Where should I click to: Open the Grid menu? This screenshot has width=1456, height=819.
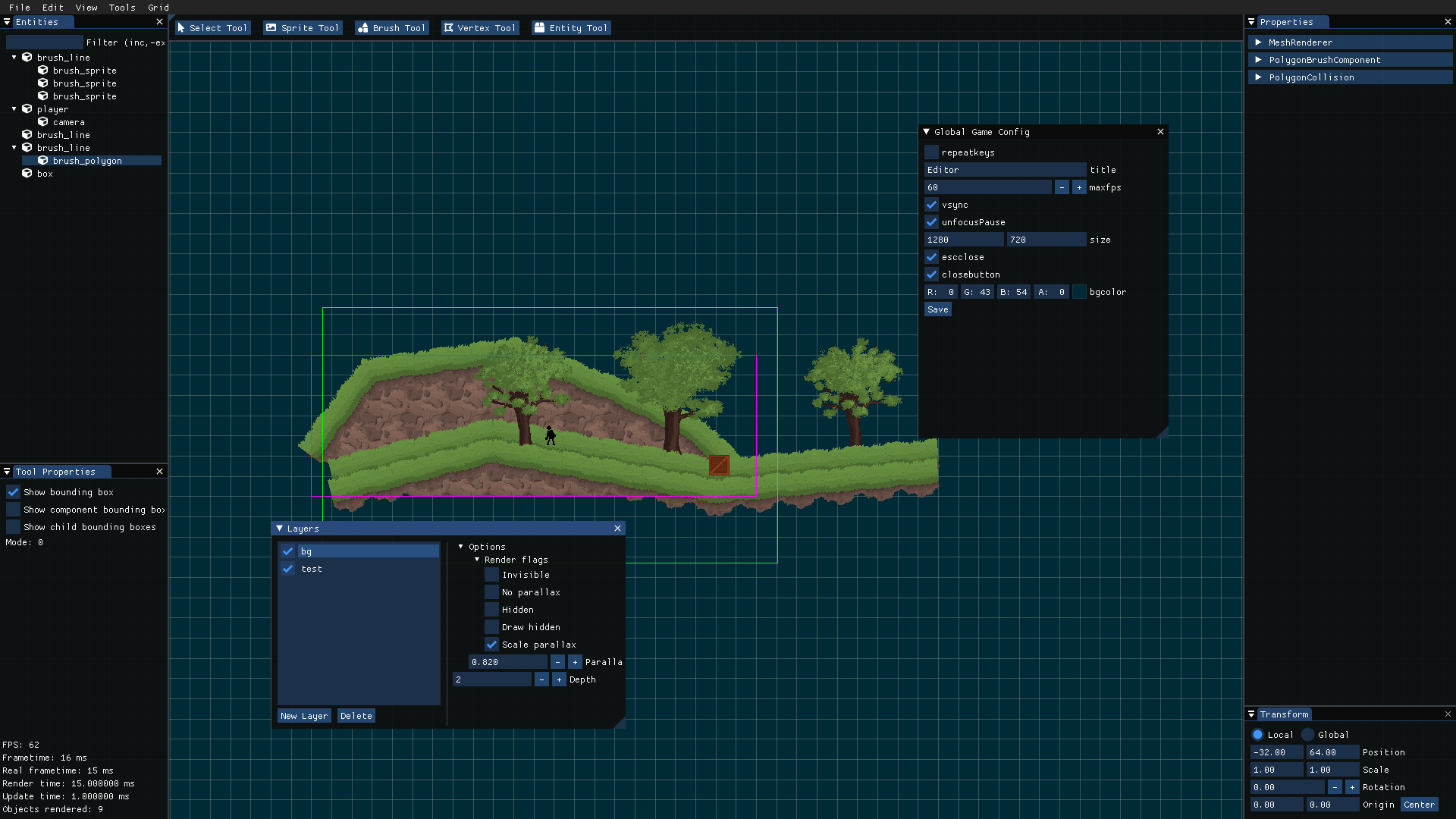[158, 8]
